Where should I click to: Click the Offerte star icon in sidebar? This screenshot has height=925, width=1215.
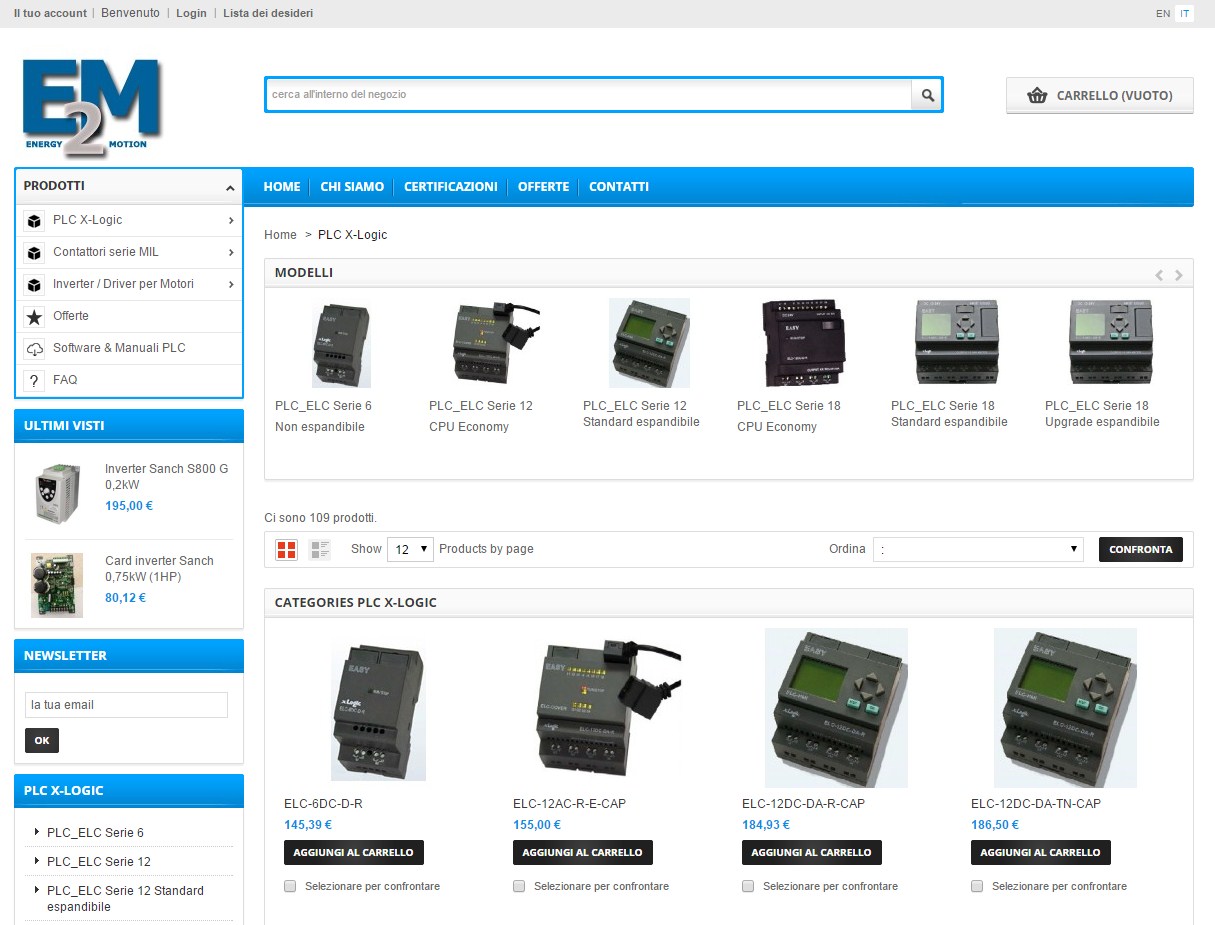(35, 317)
